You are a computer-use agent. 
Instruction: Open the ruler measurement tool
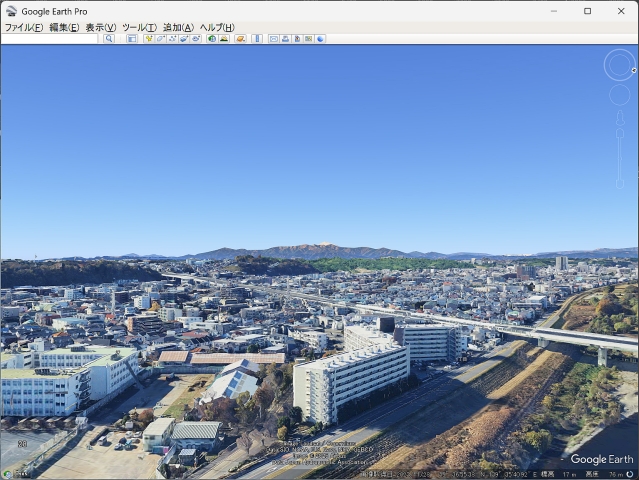[257, 39]
